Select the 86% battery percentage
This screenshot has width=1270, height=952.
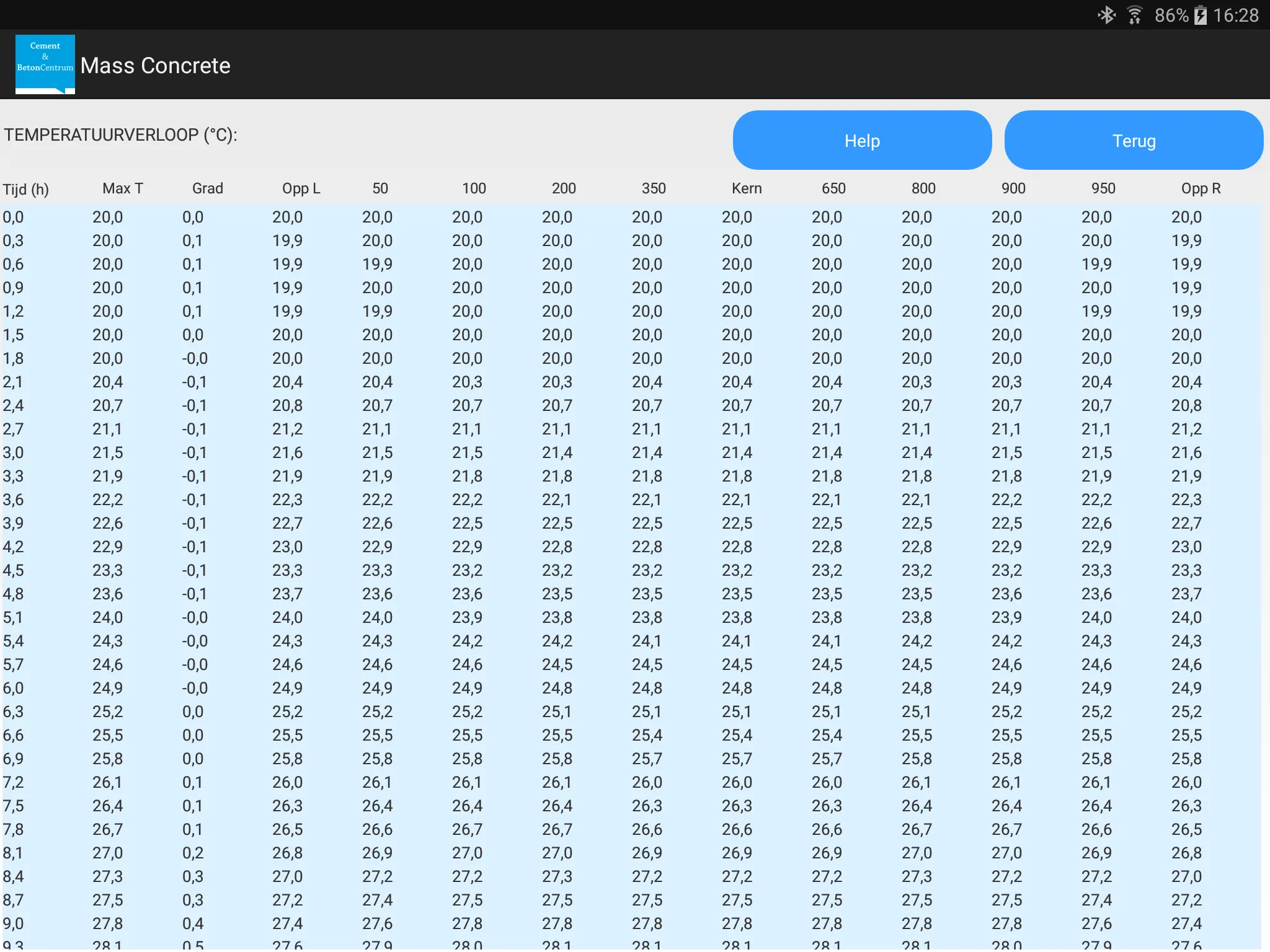point(1171,15)
